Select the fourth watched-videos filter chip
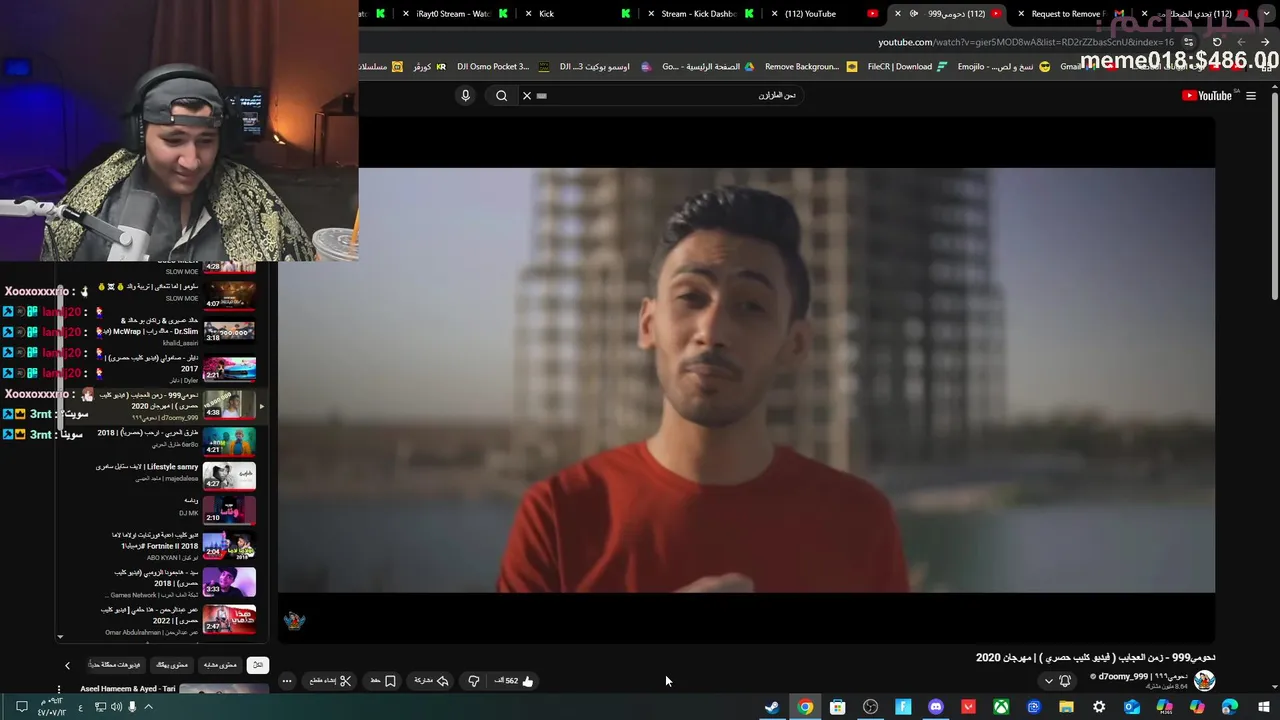1280x720 pixels. (x=115, y=665)
